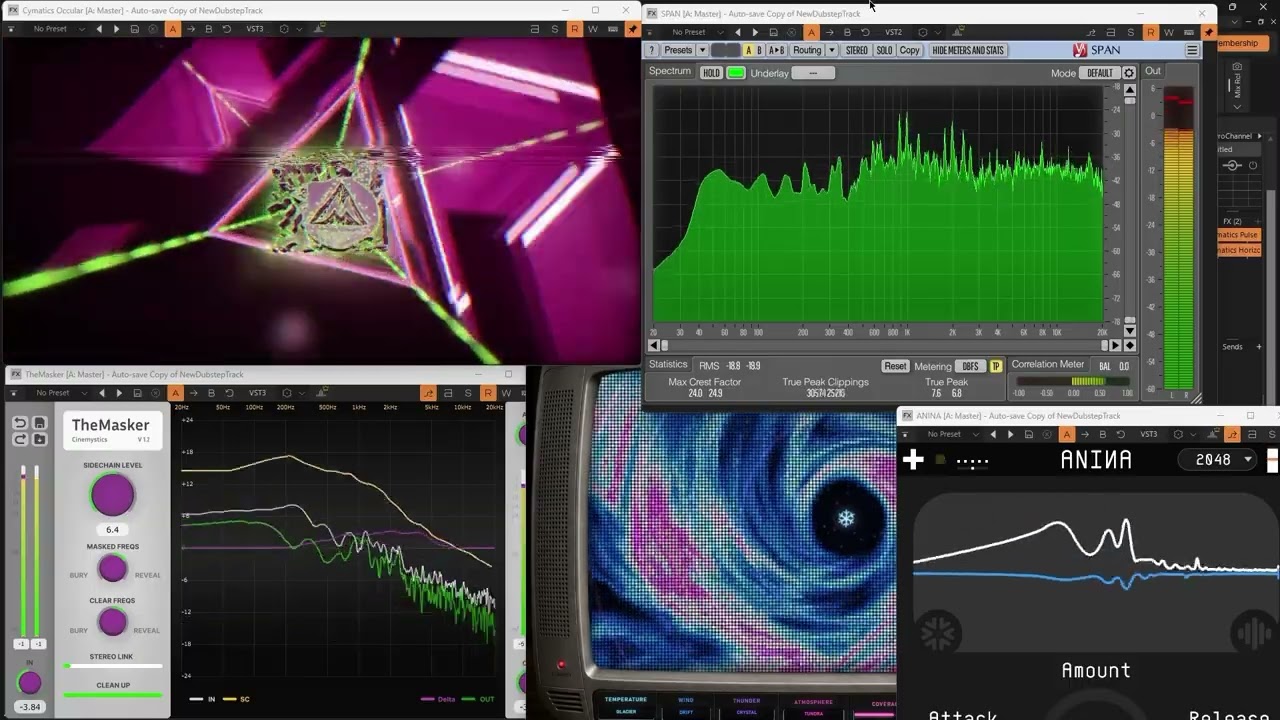This screenshot has height=720, width=1280.
Task: Go to next preset in SPAN host toolbar
Action: click(x=755, y=32)
